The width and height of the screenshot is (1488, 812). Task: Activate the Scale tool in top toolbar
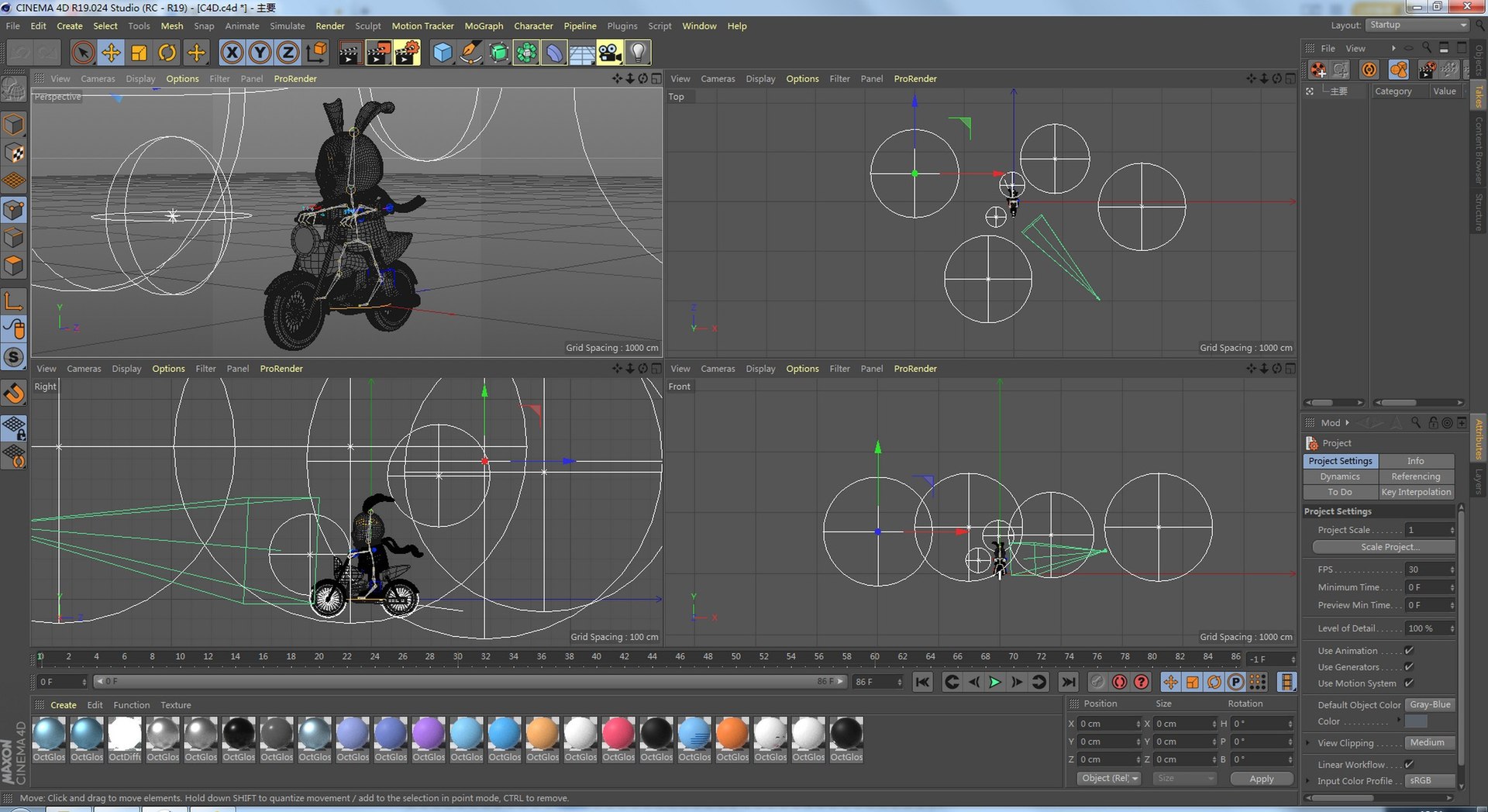tap(139, 53)
